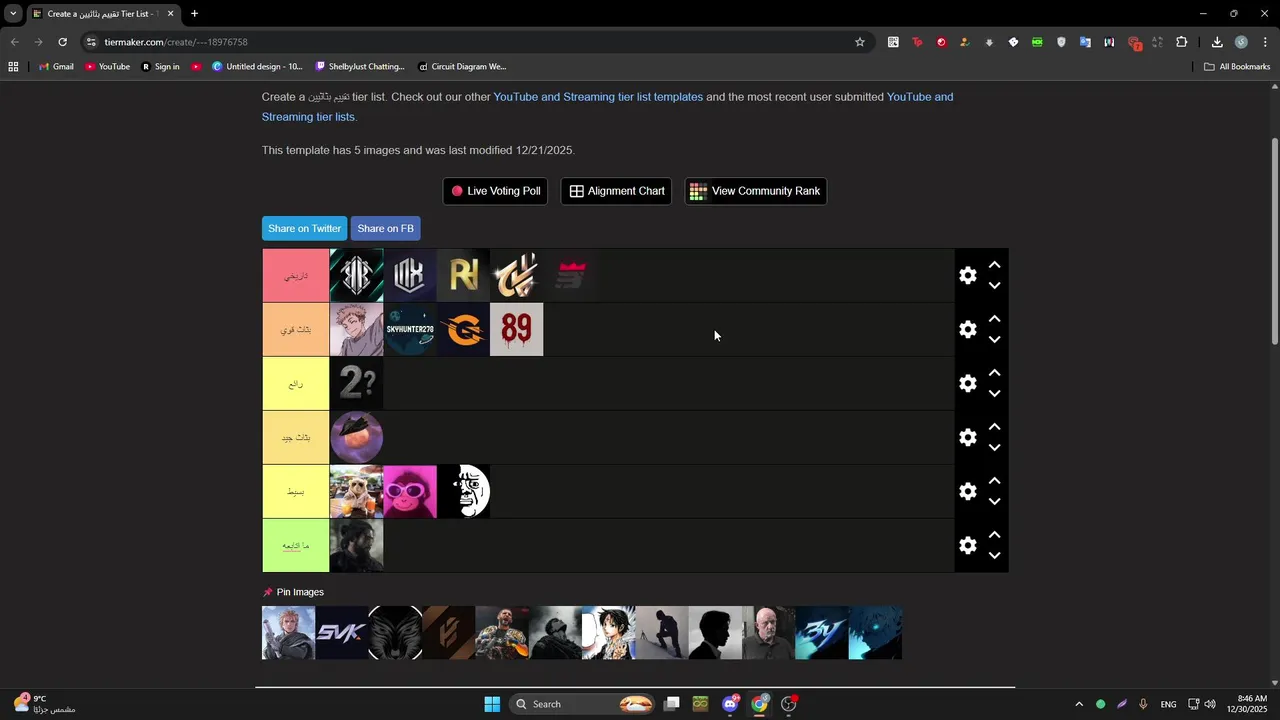Reload the tiermaker page
Screen dimensions: 1280x720
coord(62,42)
